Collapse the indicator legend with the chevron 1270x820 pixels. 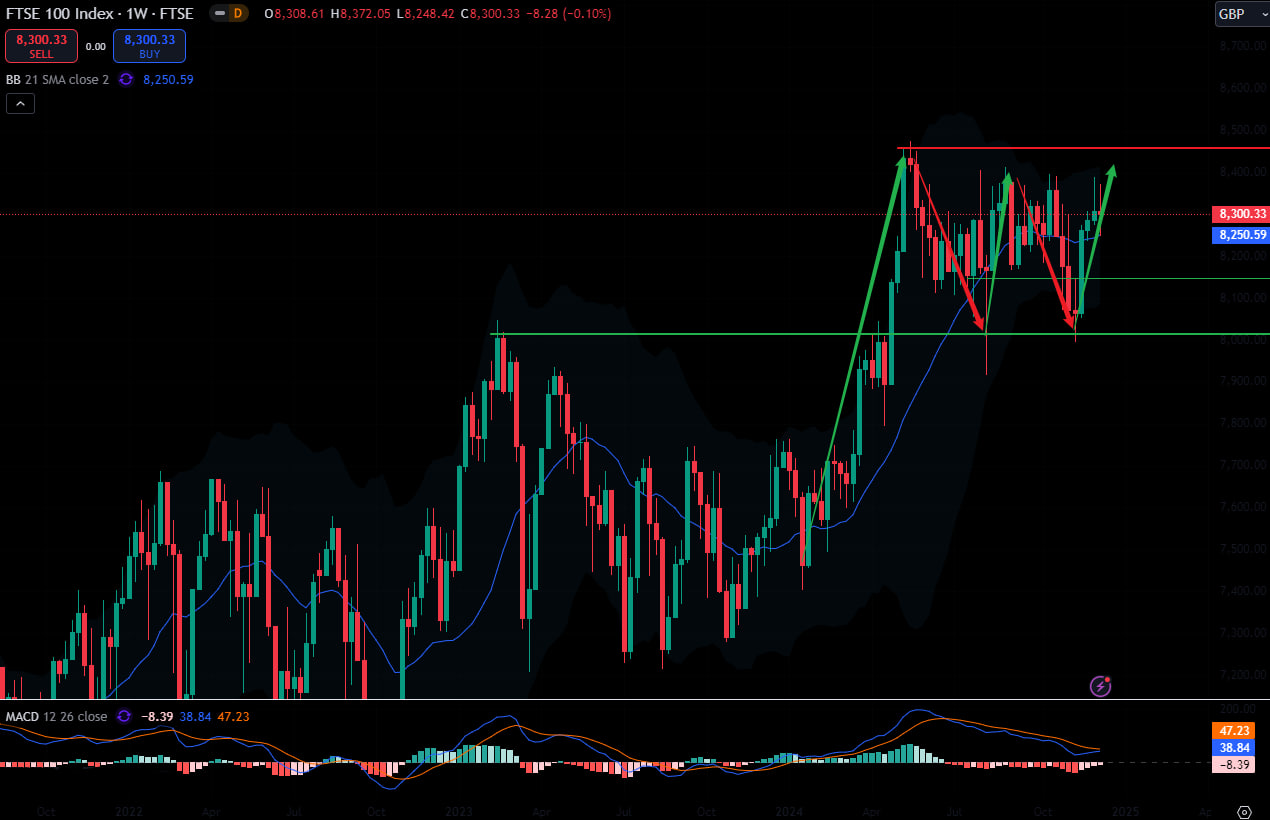20,103
